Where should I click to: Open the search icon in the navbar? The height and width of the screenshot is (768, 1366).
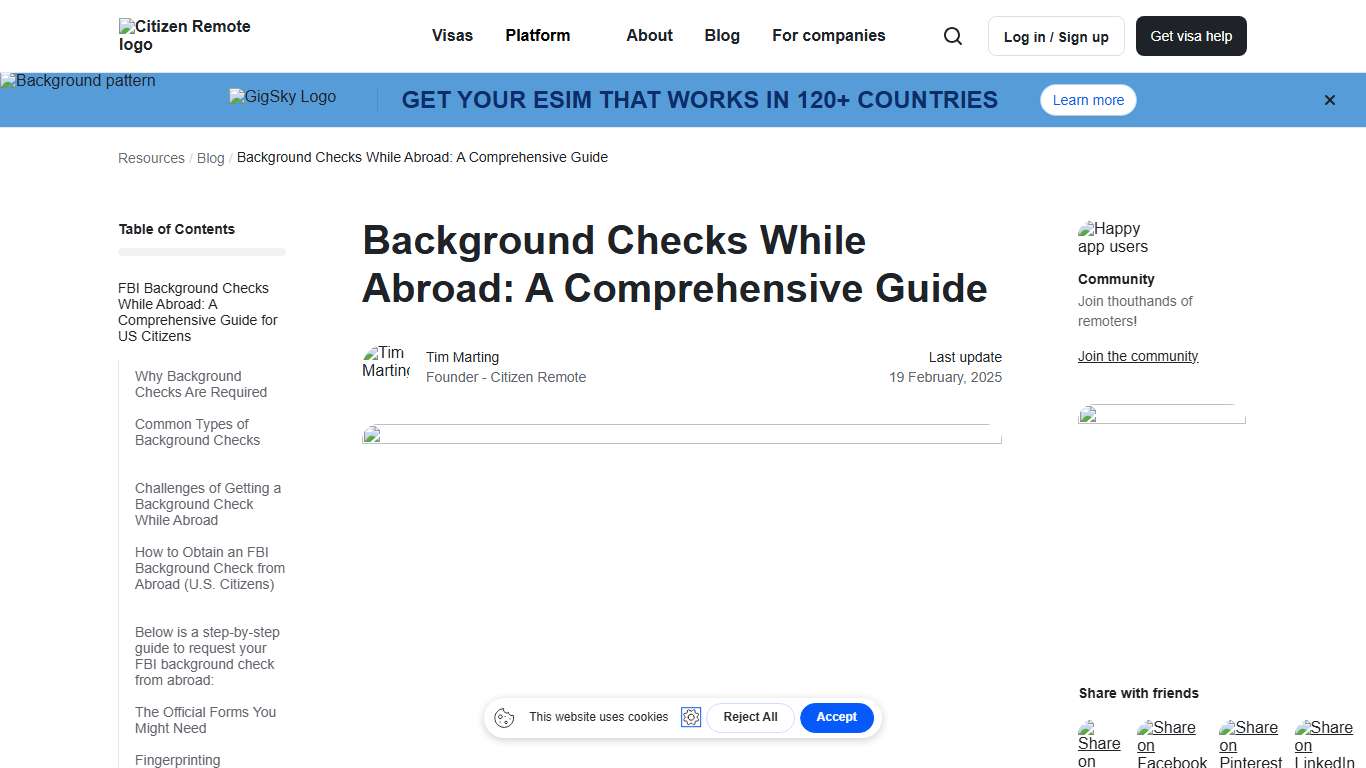point(952,36)
